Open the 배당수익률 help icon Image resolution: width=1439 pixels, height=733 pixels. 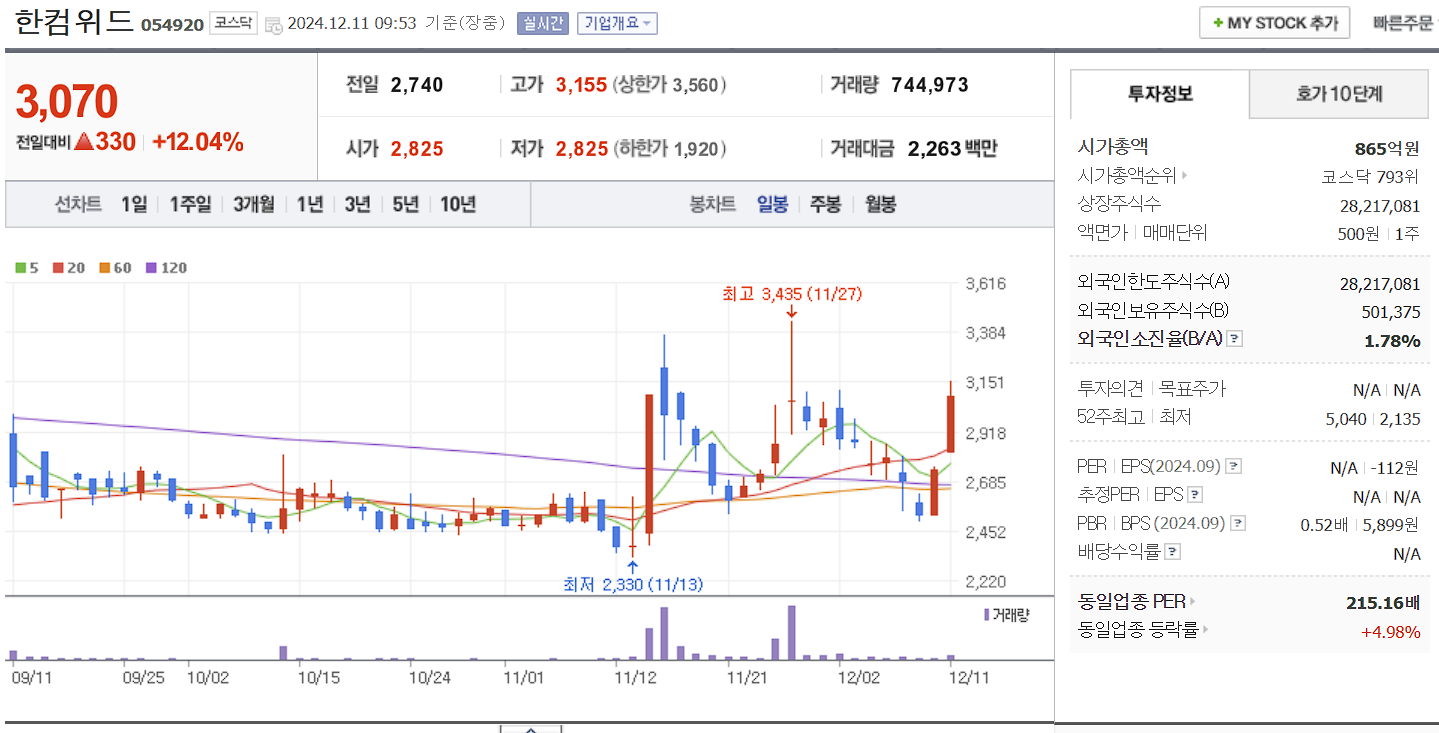[1171, 551]
